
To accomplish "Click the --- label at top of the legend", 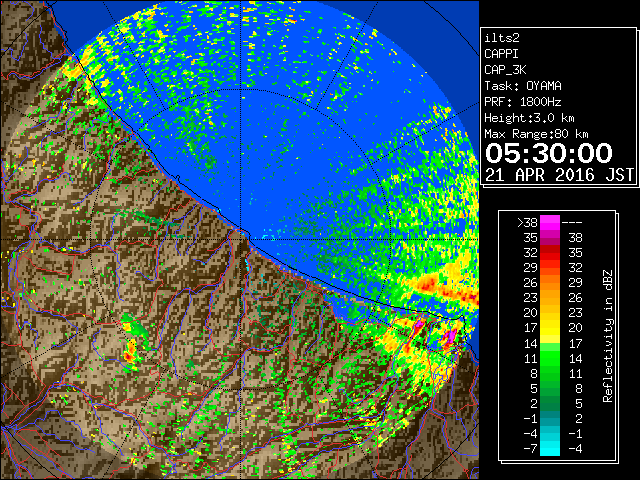I will (572, 223).
